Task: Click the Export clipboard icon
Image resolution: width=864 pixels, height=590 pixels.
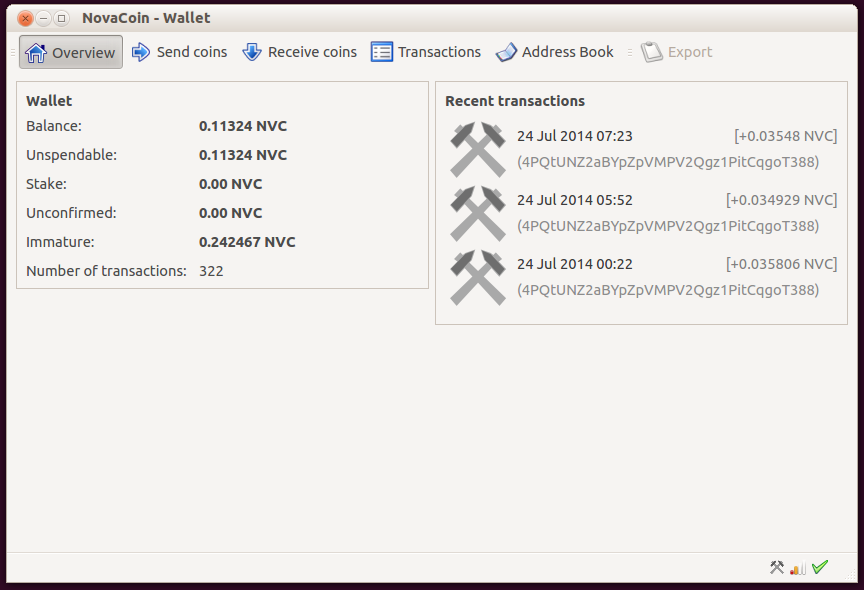Action: pos(652,52)
